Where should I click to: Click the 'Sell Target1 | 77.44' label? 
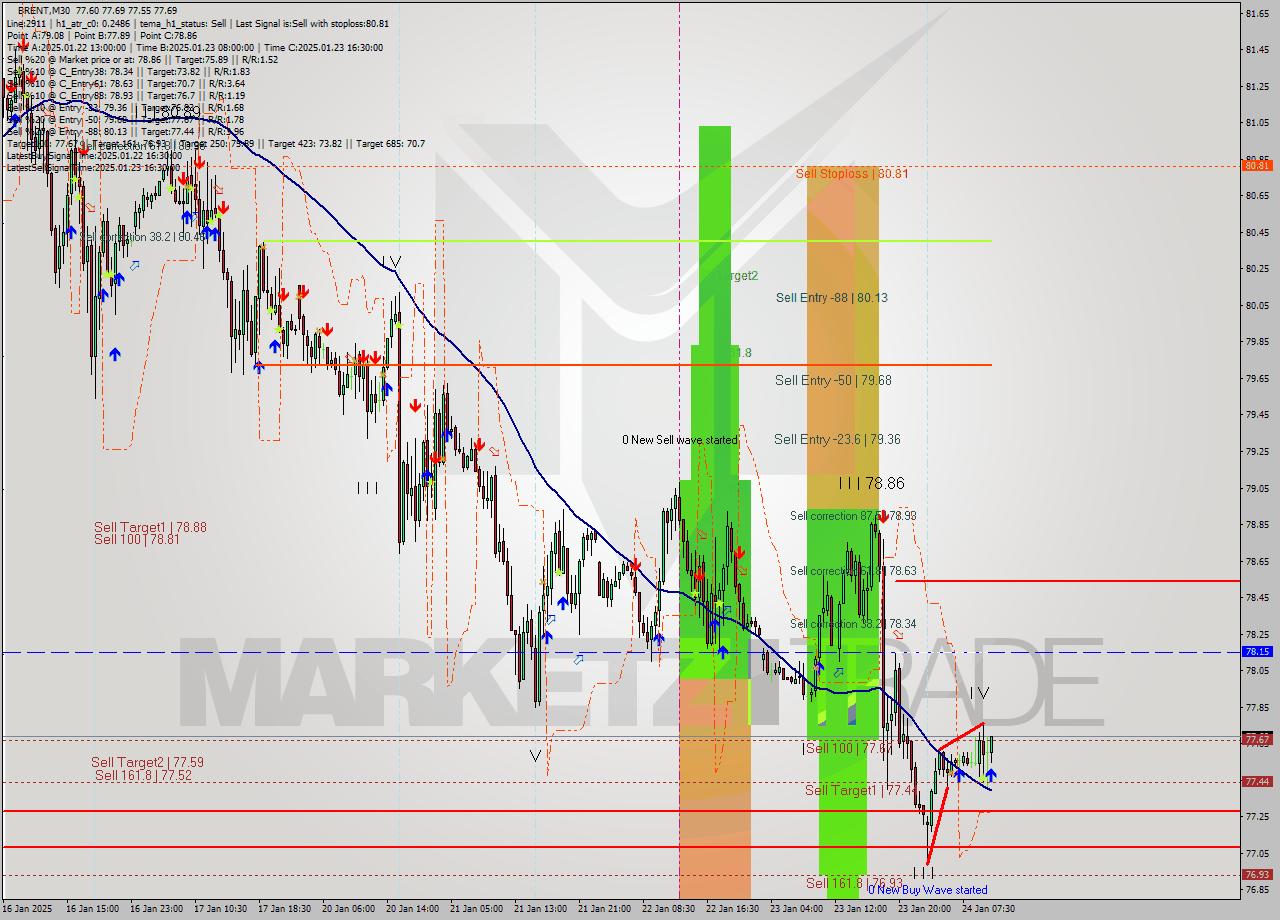tap(862, 790)
